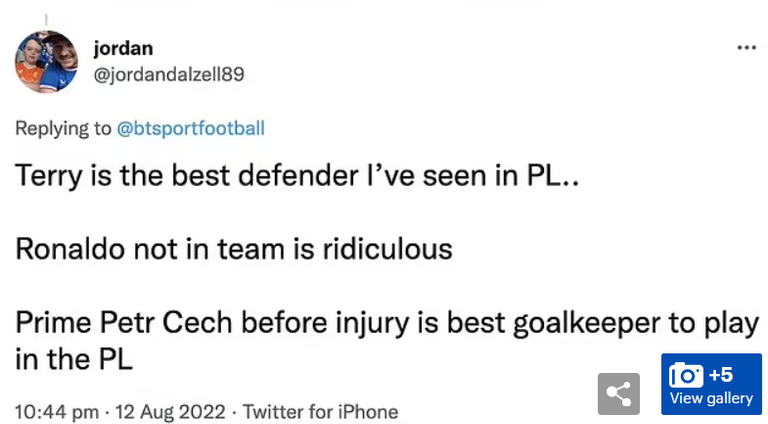The image size is (768, 424).
Task: Open the three-dot more options menu
Action: pyautogui.click(x=746, y=48)
